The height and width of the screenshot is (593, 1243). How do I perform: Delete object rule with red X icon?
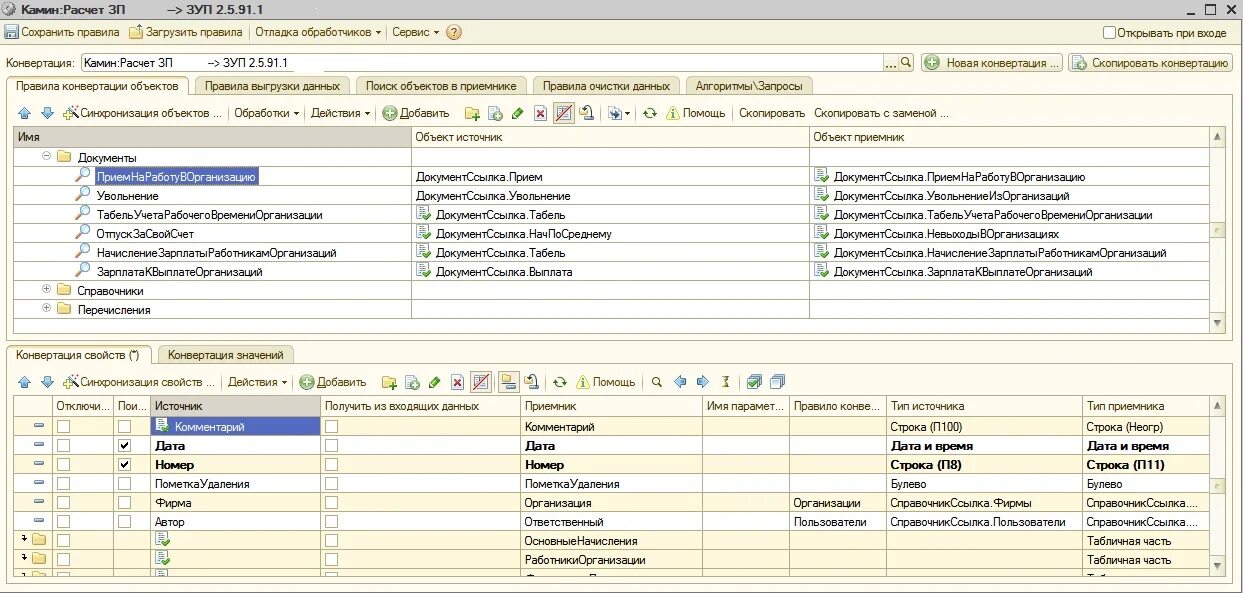[540, 113]
